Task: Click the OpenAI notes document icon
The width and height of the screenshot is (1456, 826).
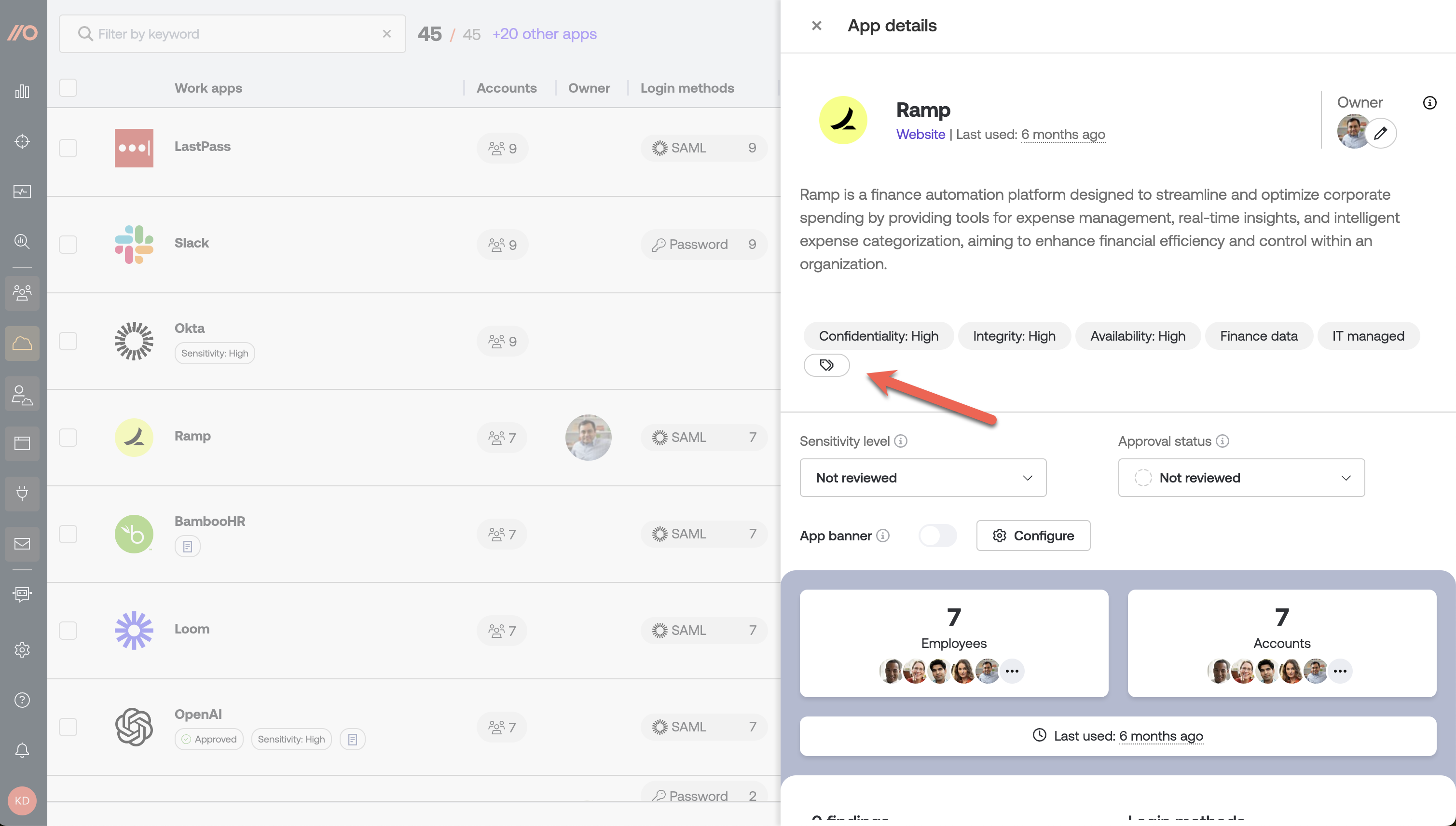Action: point(352,739)
